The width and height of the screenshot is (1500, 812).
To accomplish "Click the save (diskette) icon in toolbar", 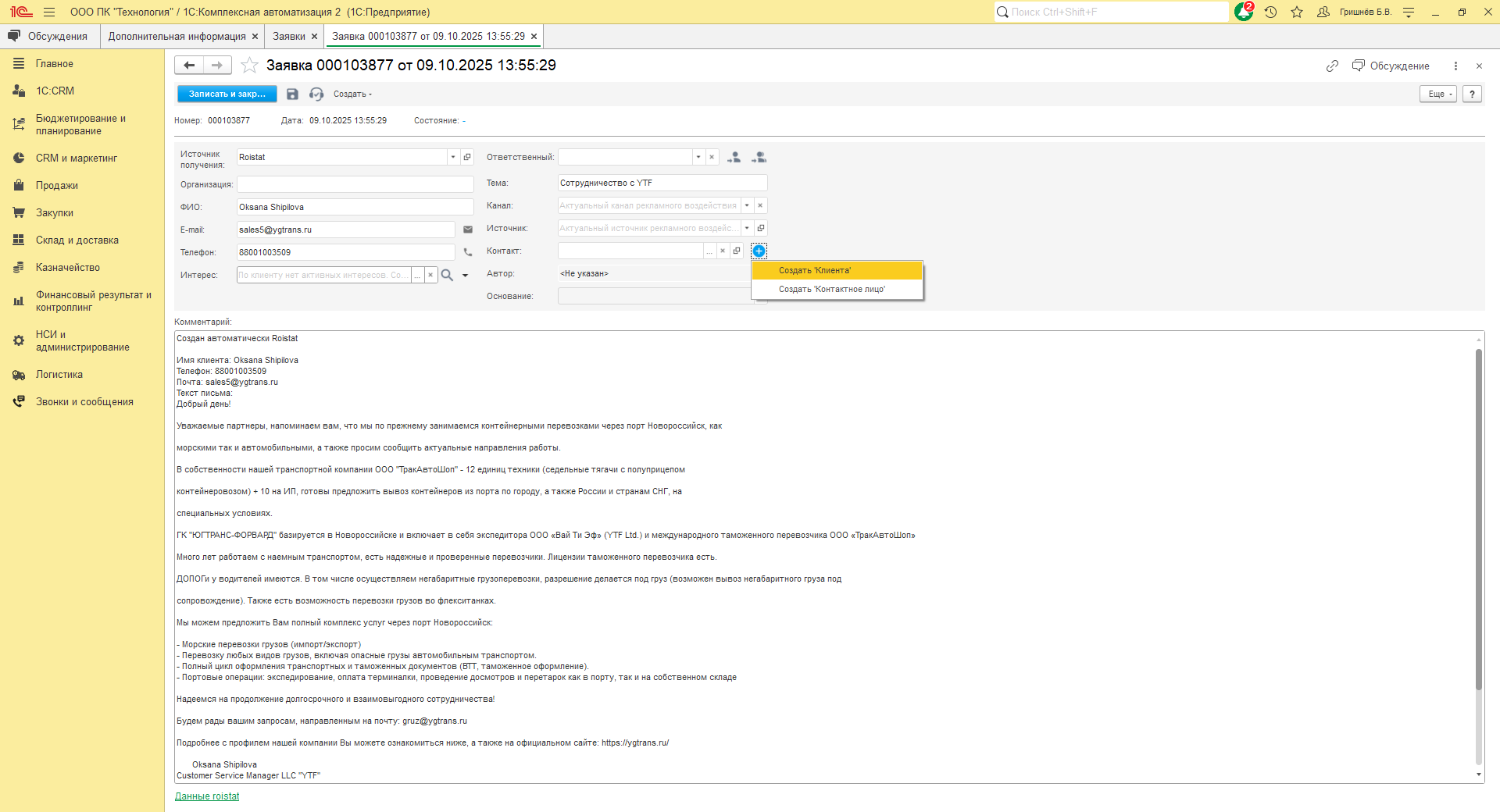I will (292, 94).
